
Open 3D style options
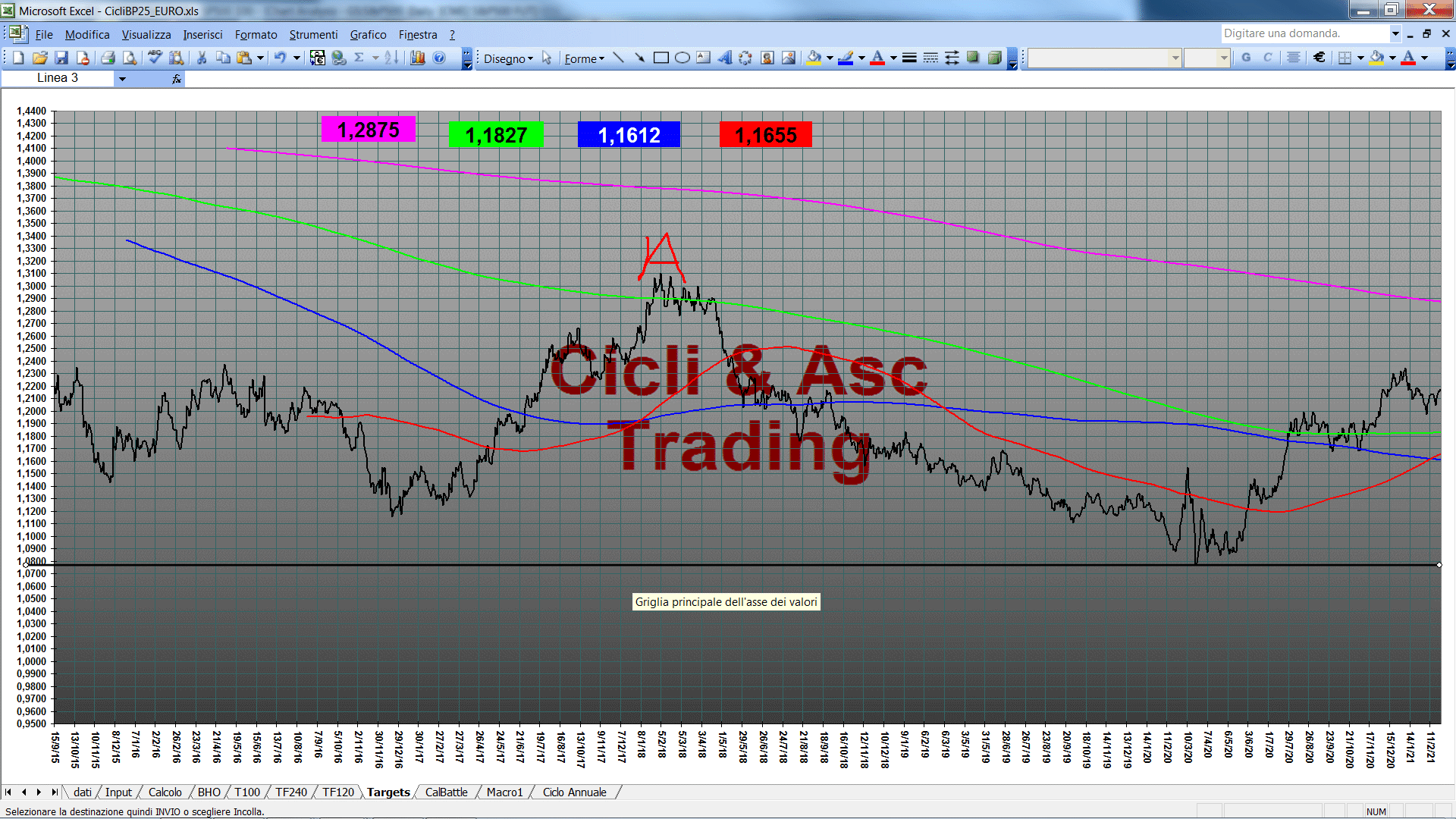pyautogui.click(x=994, y=58)
